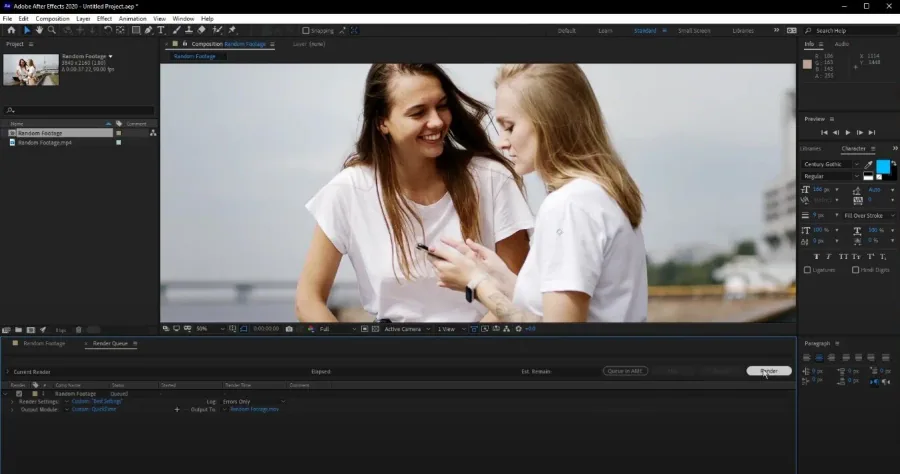
Task: Toggle the composition viewer lock icon
Action: tap(185, 44)
